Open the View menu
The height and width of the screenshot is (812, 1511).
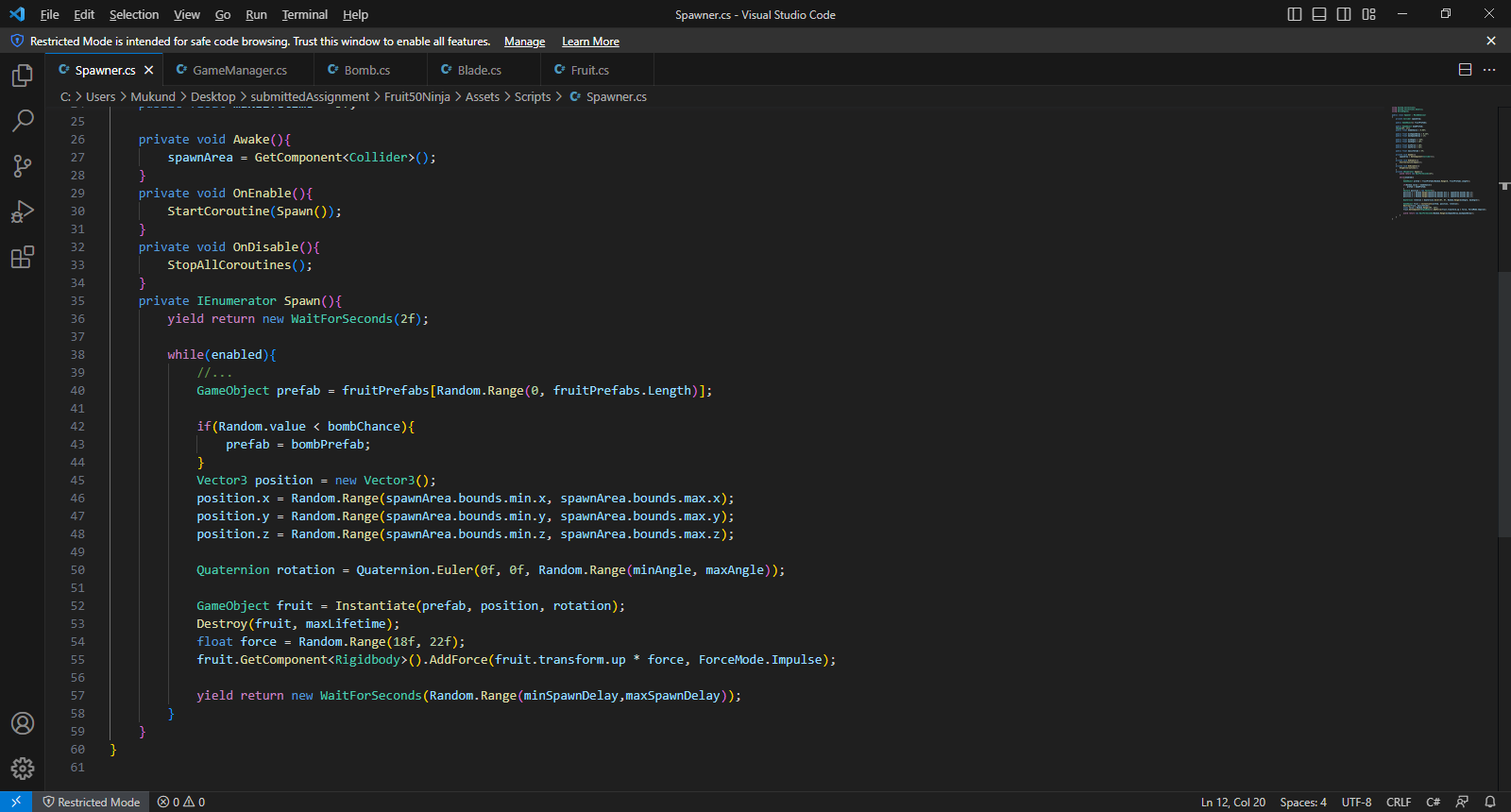click(x=187, y=14)
